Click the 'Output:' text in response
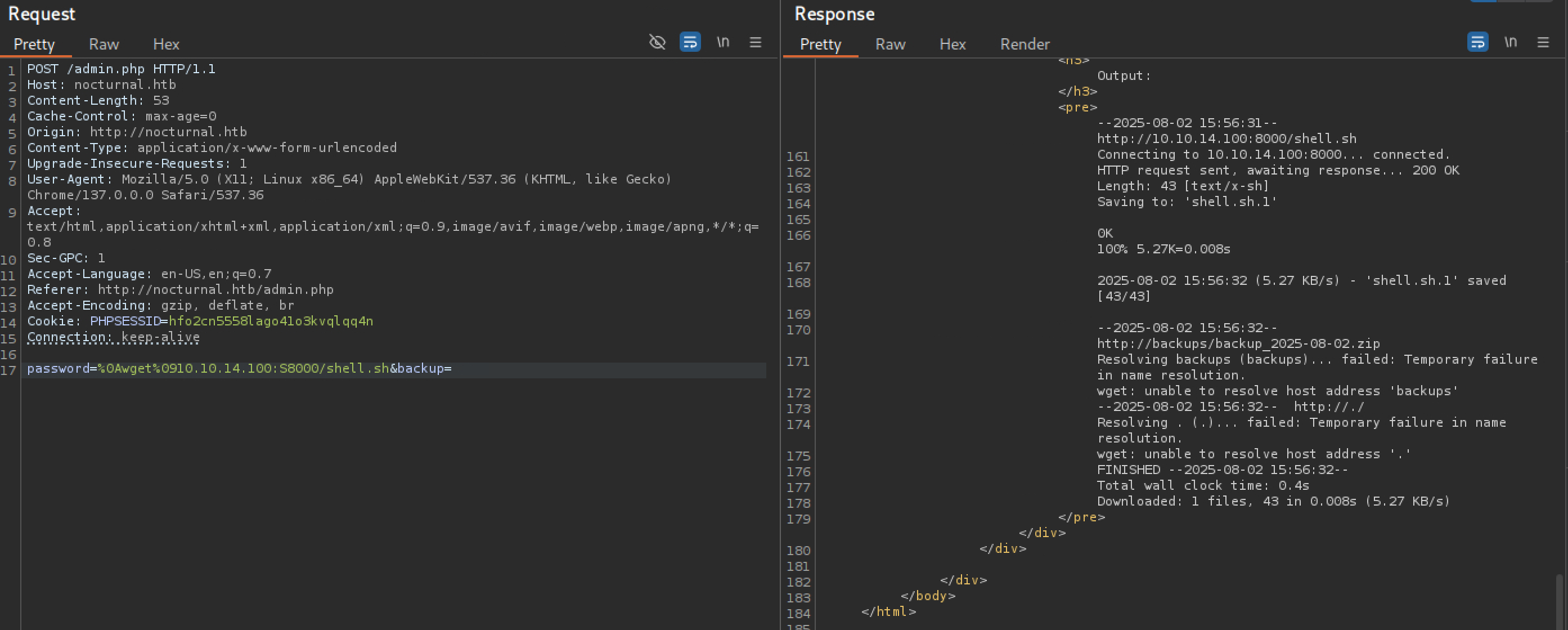Screen dimensions: 1568x630 click(1124, 76)
